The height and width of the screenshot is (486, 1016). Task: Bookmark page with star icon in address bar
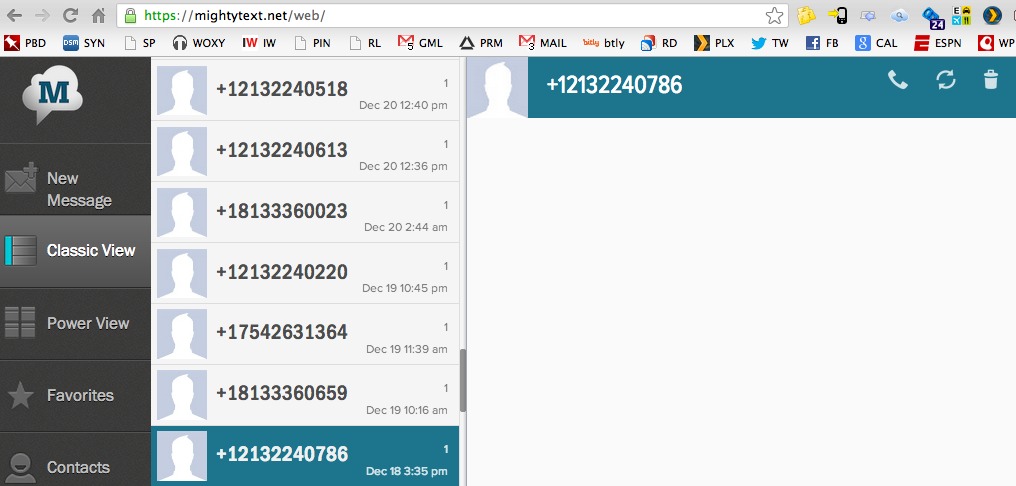point(774,16)
